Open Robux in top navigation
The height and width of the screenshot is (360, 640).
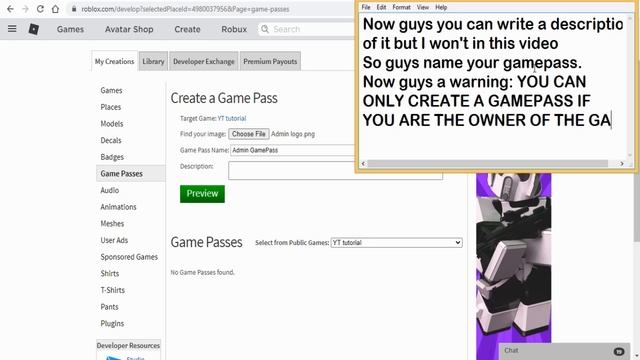pyautogui.click(x=234, y=29)
